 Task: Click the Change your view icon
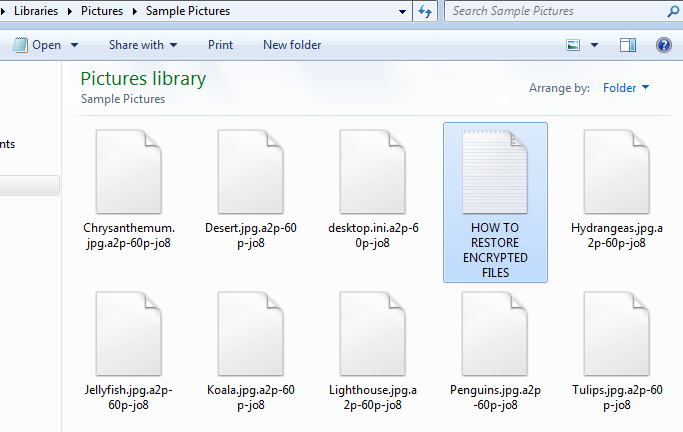(x=573, y=45)
